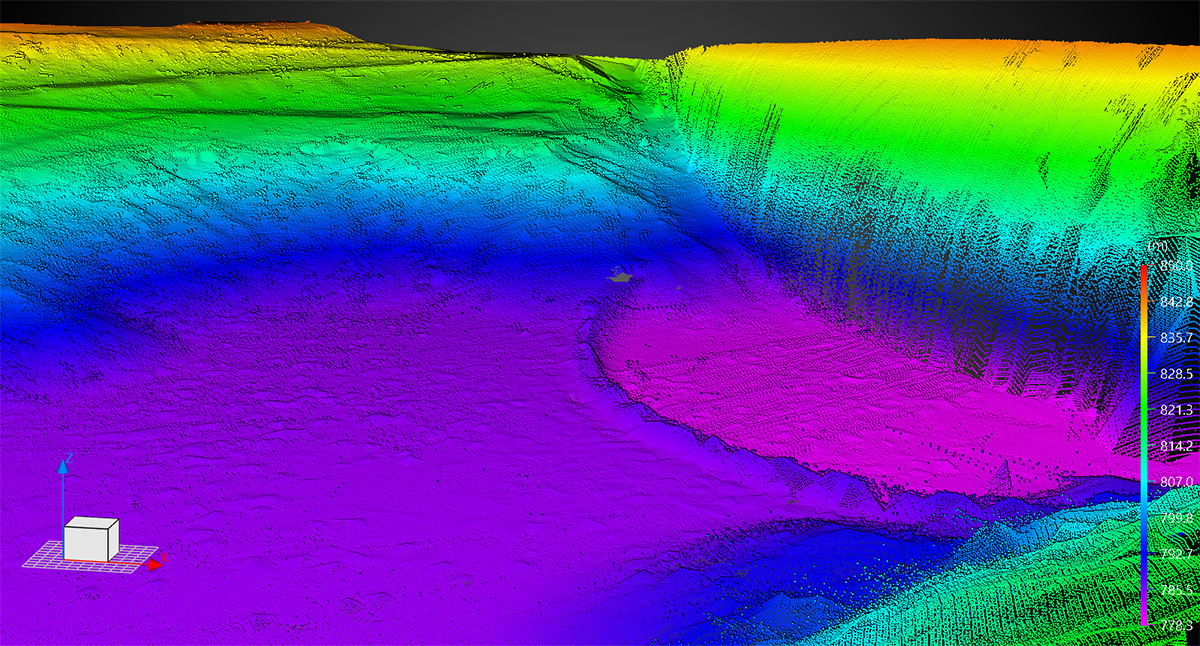Click the green middle section of the color bar
The width and height of the screenshot is (1200, 646).
1144,400
